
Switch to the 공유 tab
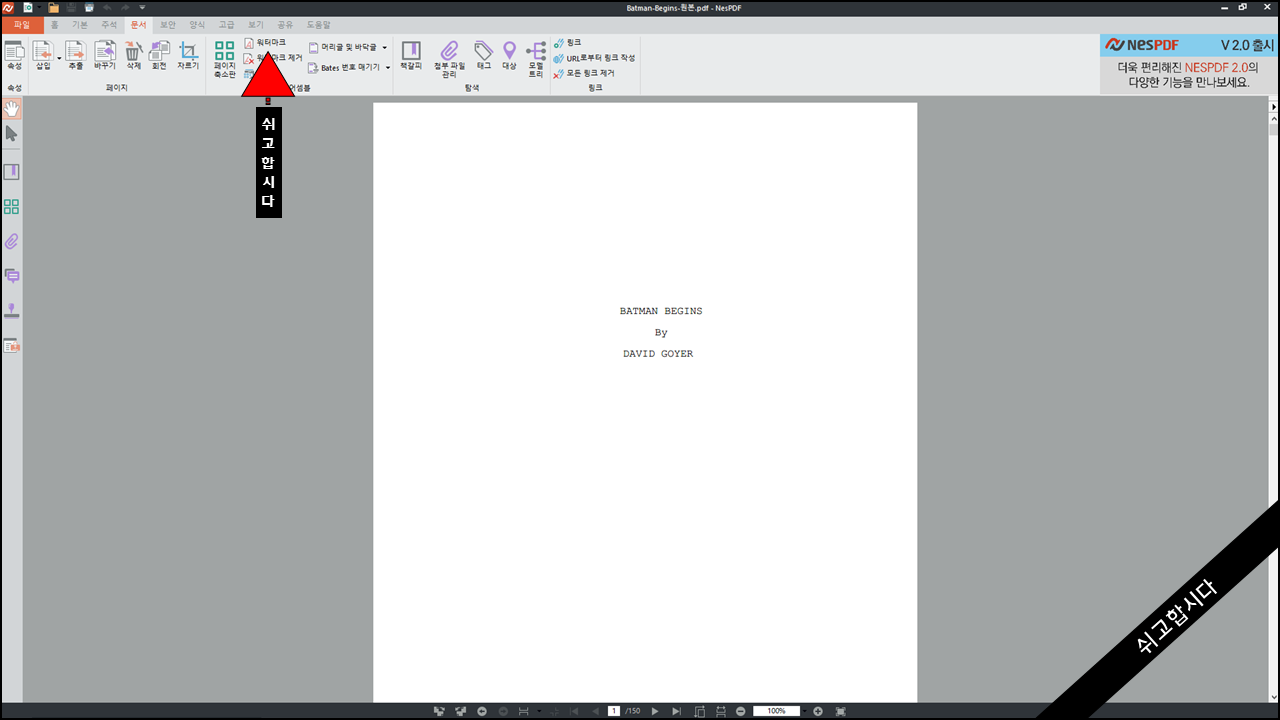[x=285, y=24]
